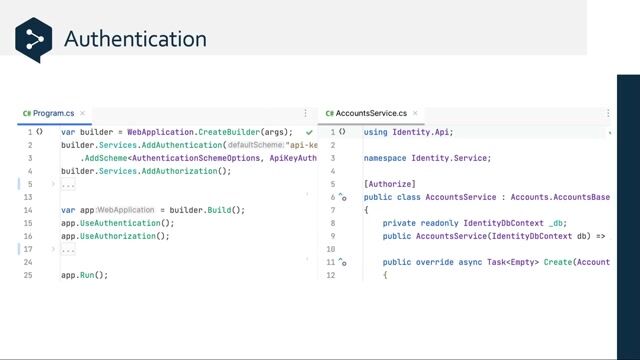This screenshot has width=640, height=360.
Task: Click the [Authorize] attribute
Action: (x=389, y=184)
